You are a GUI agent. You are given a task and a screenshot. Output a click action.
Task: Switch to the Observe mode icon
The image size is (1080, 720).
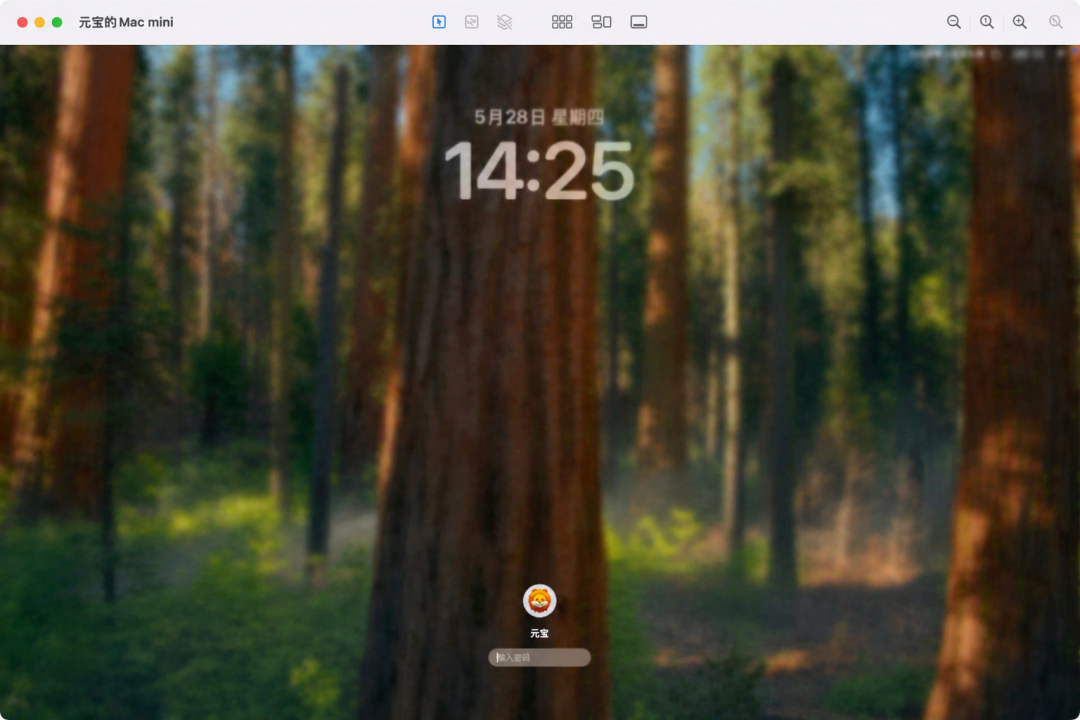pos(472,22)
